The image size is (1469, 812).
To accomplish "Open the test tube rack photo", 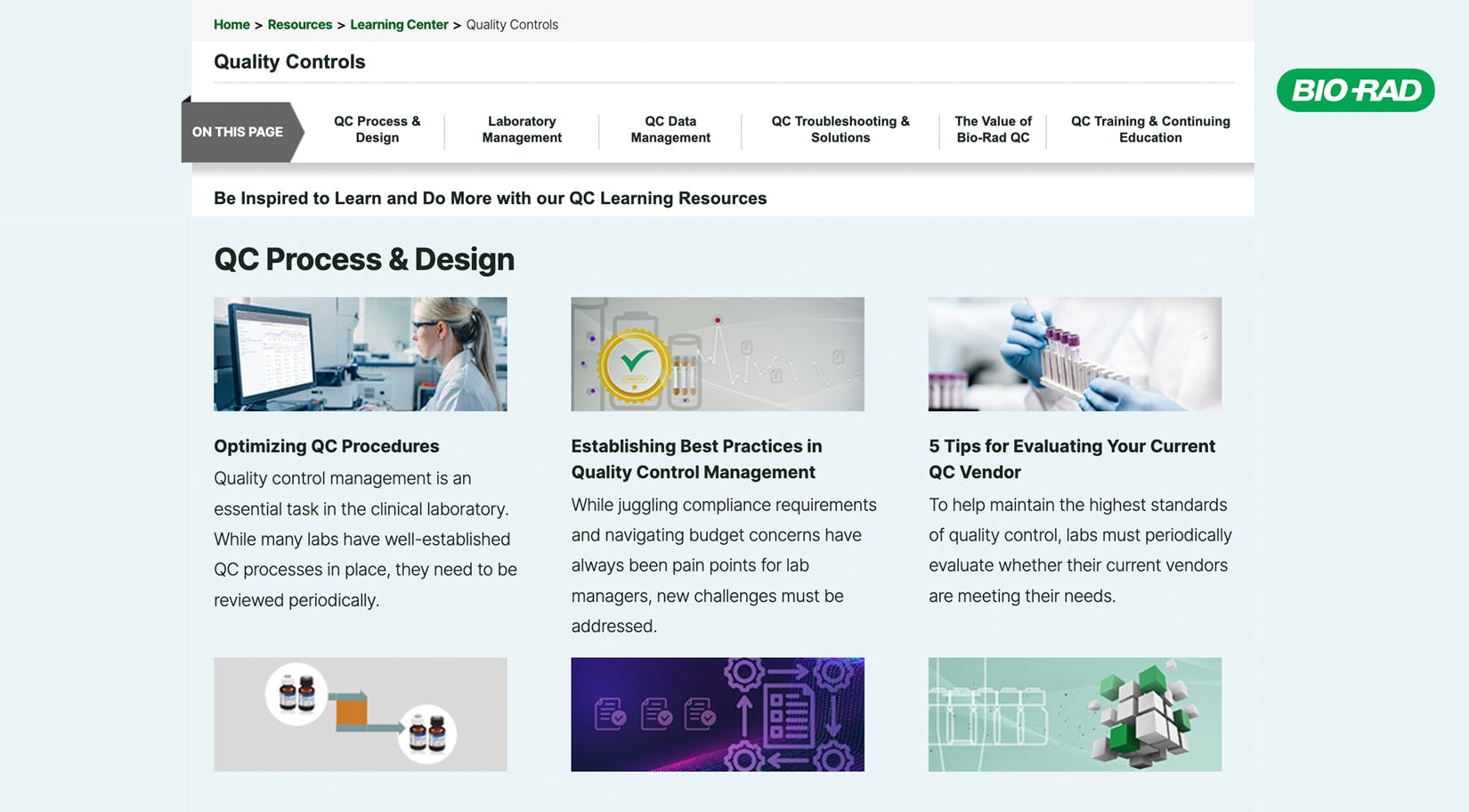I will pyautogui.click(x=1075, y=354).
